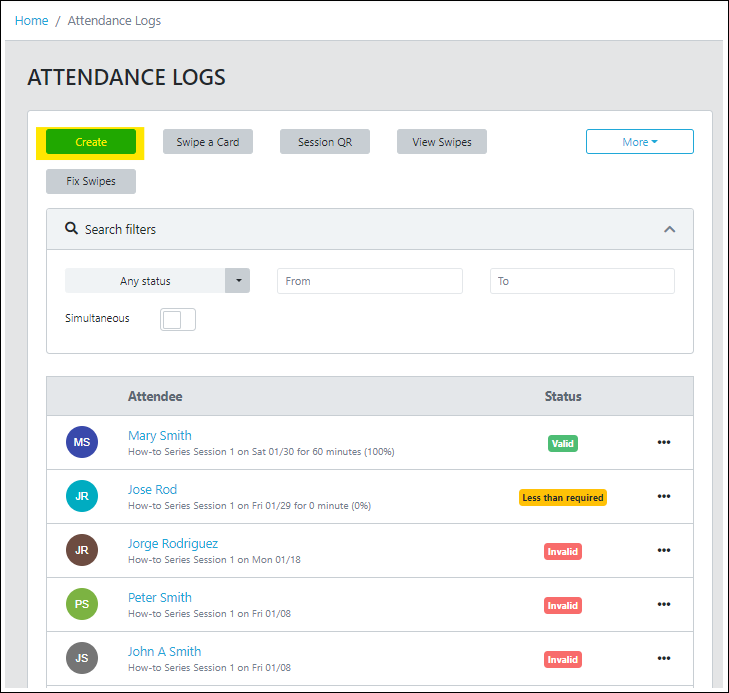The width and height of the screenshot is (729, 693).
Task: Click the Search filters magnifier icon
Action: point(71,228)
